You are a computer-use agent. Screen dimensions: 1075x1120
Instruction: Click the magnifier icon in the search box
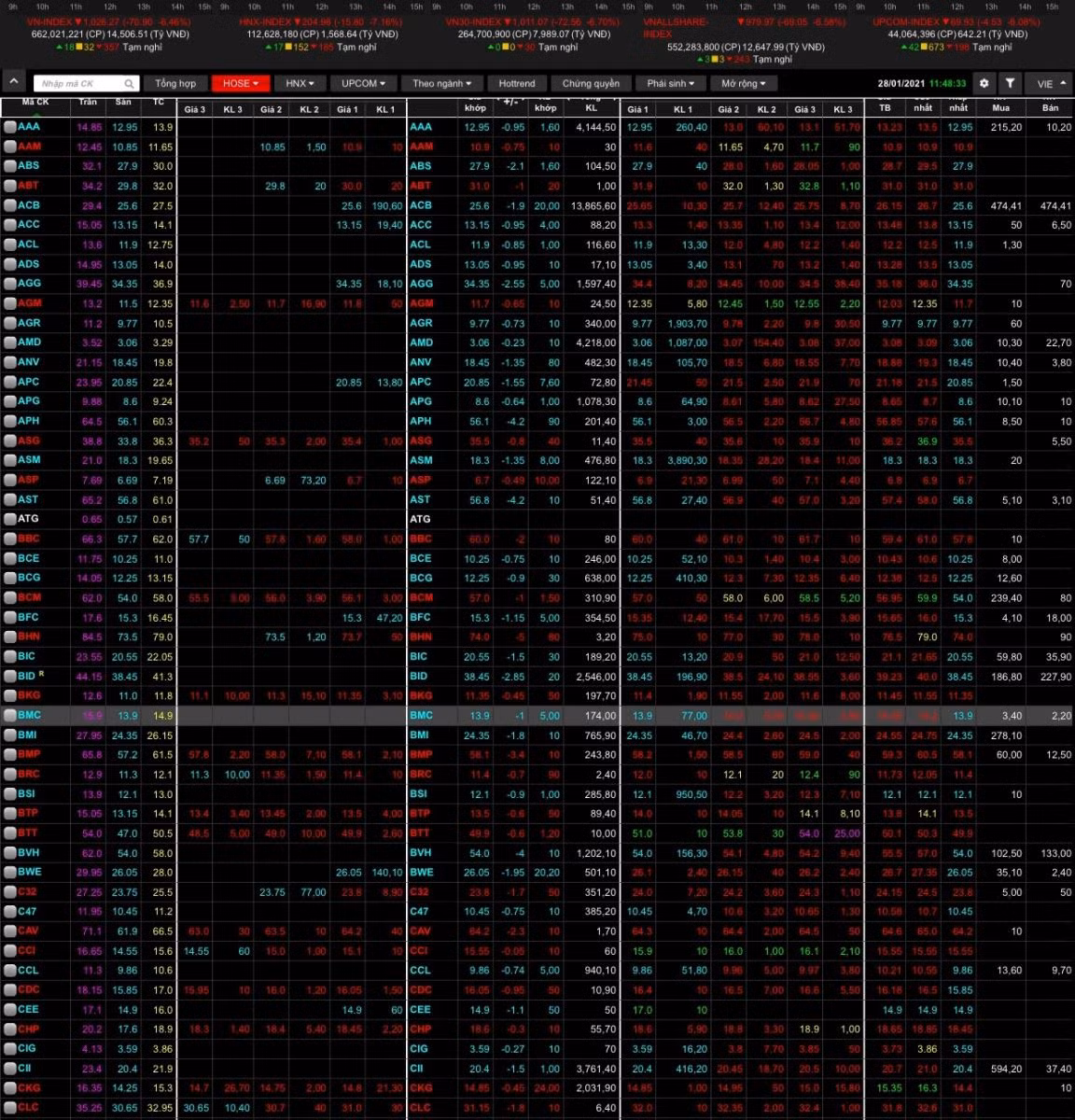pos(130,84)
